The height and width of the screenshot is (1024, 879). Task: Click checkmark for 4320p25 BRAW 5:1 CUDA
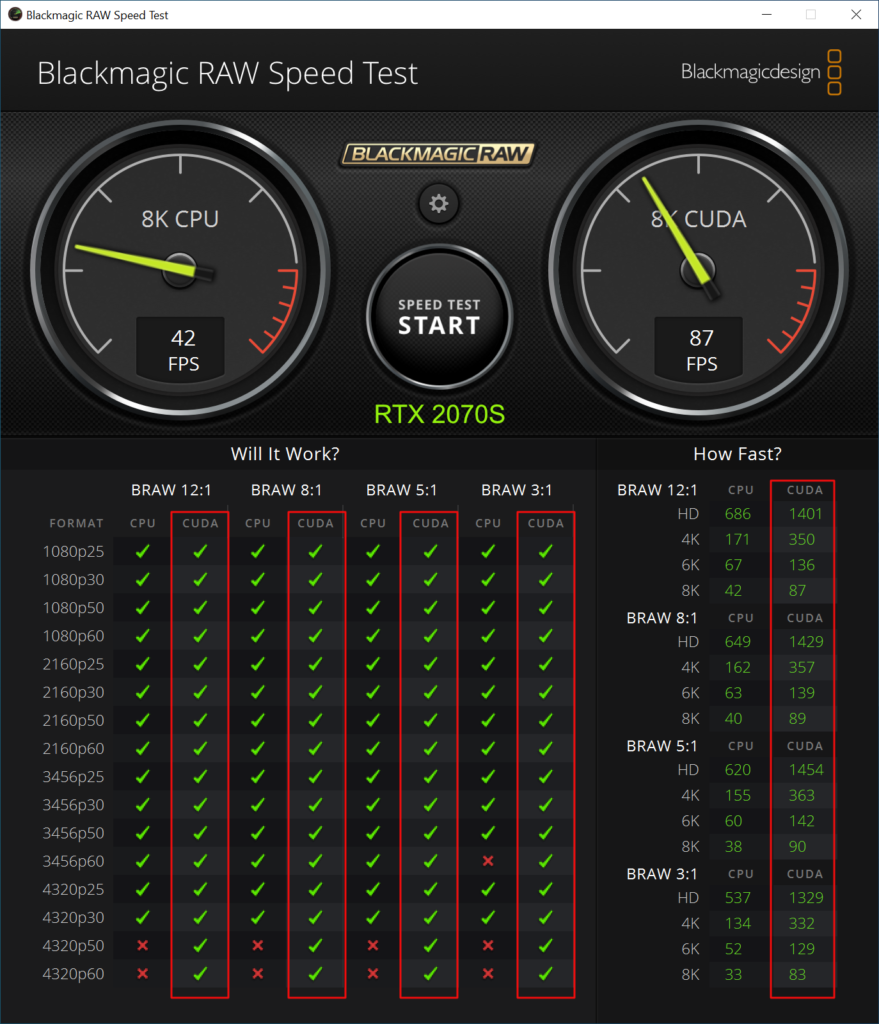(430, 889)
